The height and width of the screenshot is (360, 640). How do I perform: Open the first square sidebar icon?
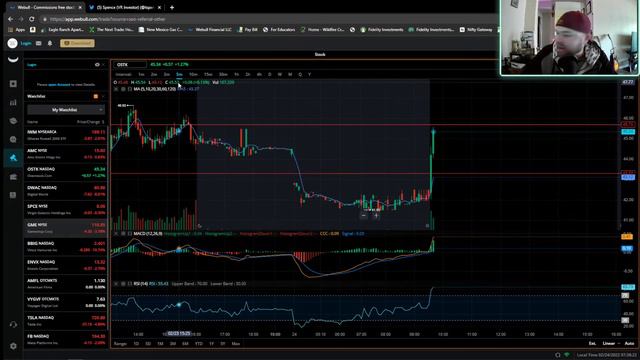[13, 84]
